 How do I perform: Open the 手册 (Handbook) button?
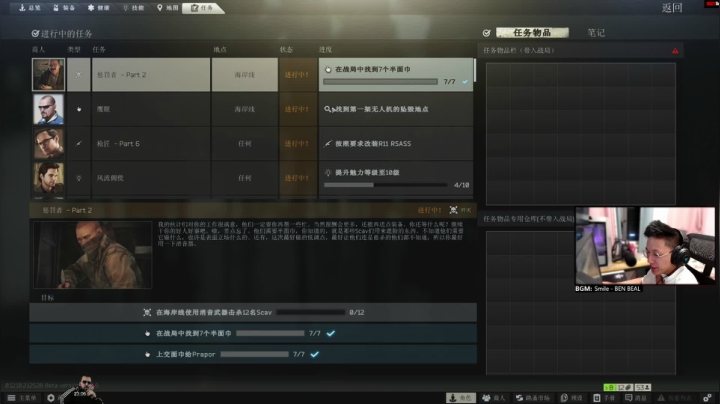point(604,398)
